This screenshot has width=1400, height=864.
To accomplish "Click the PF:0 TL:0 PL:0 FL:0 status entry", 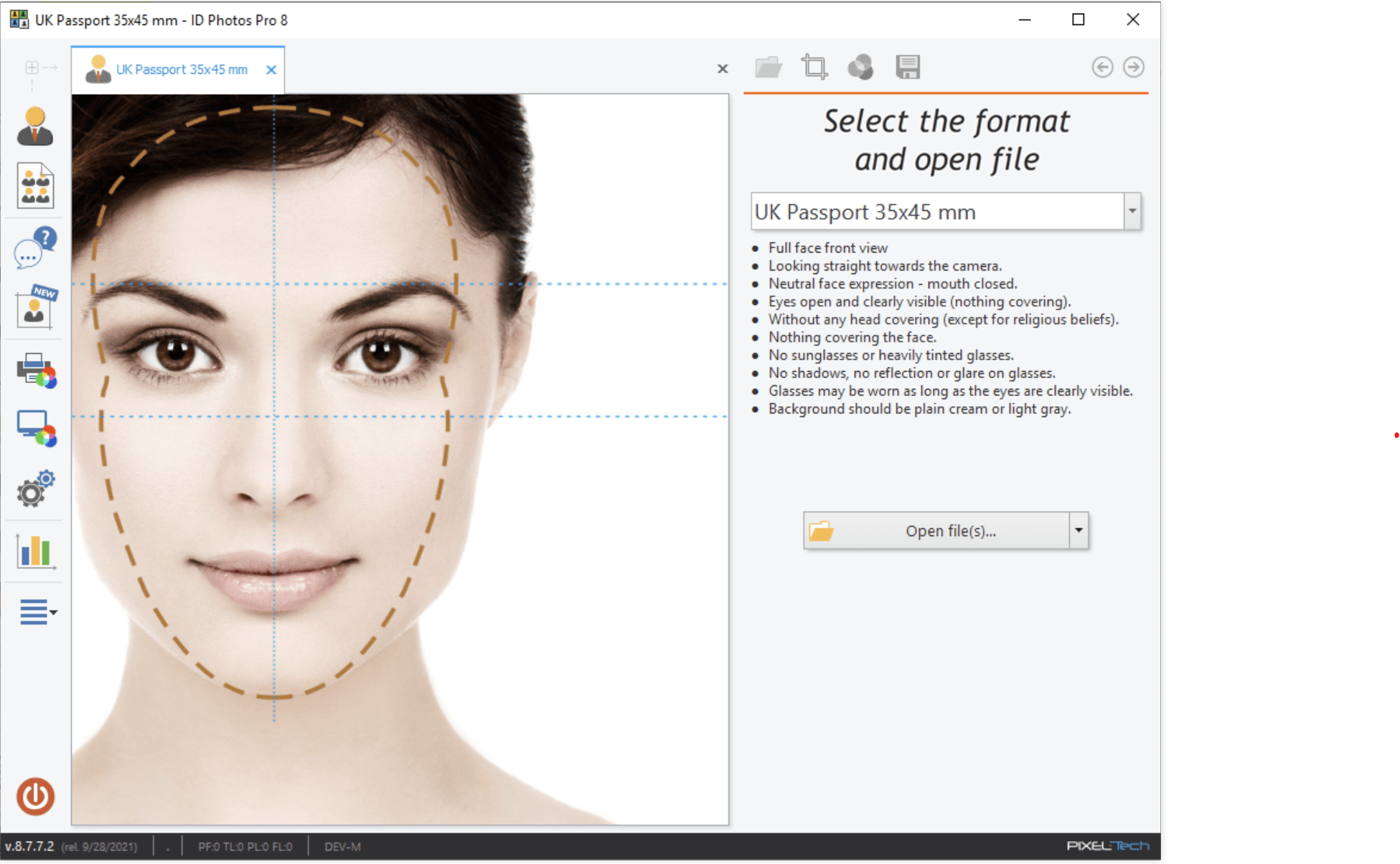I will pyautogui.click(x=245, y=847).
